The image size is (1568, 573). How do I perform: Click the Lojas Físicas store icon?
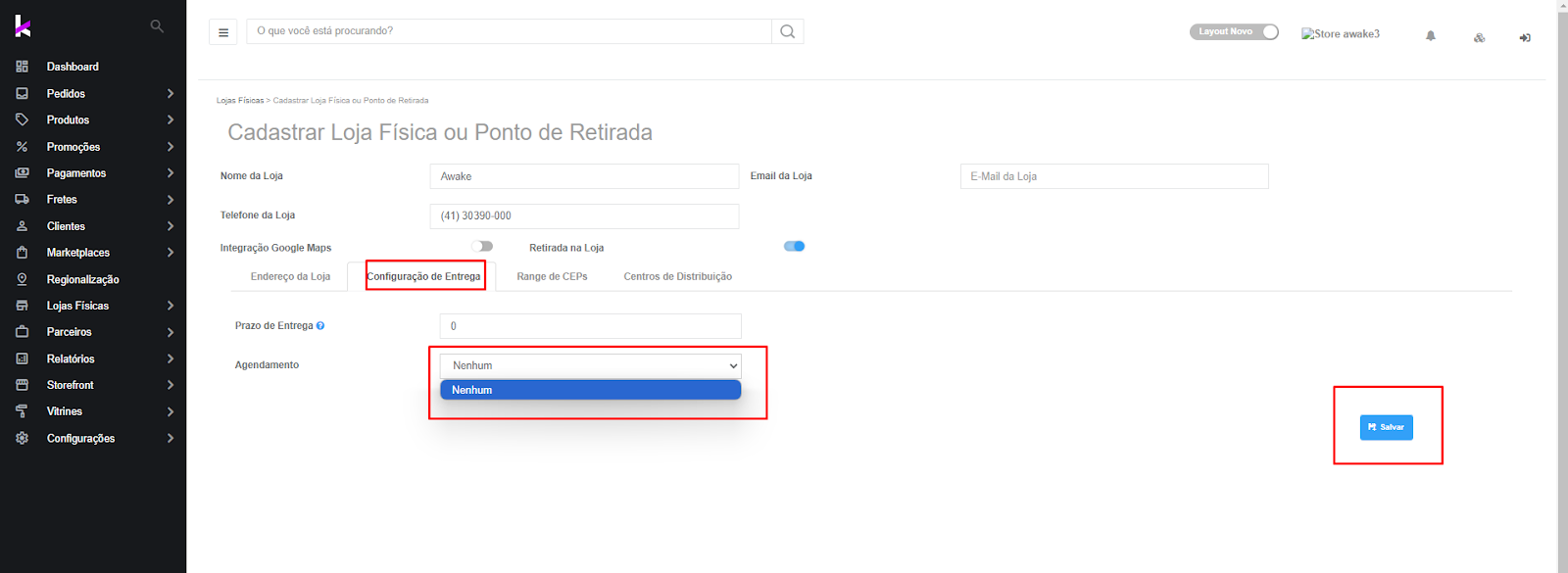[22, 306]
